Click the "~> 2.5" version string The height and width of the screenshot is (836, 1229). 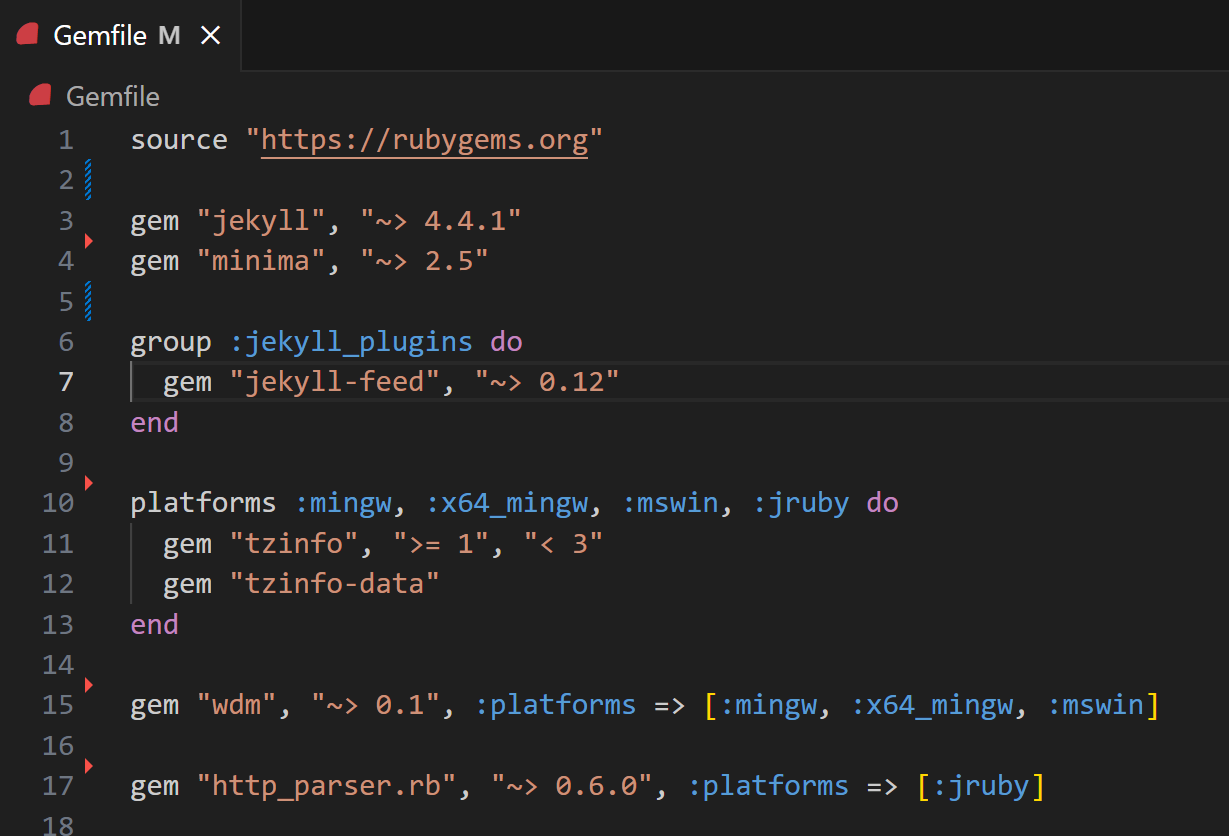(x=425, y=261)
